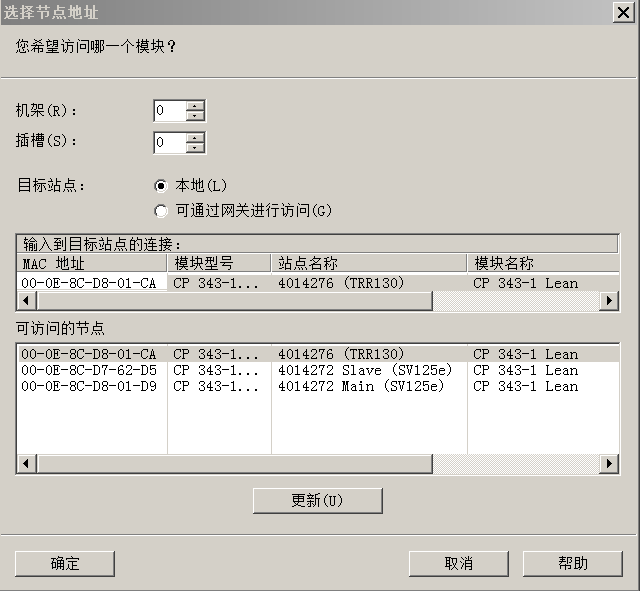
Task: Click station name 4014272 Slave (SV125e)
Action: (x=365, y=370)
